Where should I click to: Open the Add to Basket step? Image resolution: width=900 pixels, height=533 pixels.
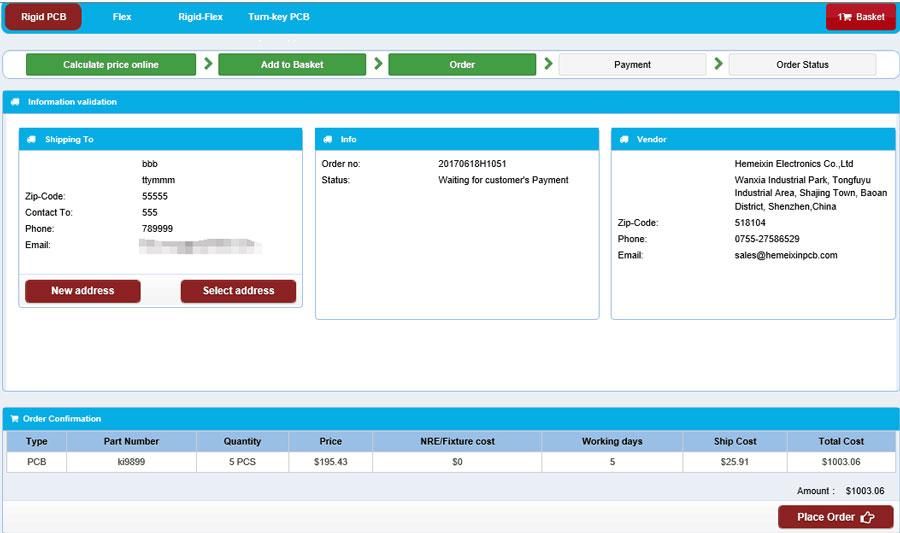pyautogui.click(x=292, y=64)
